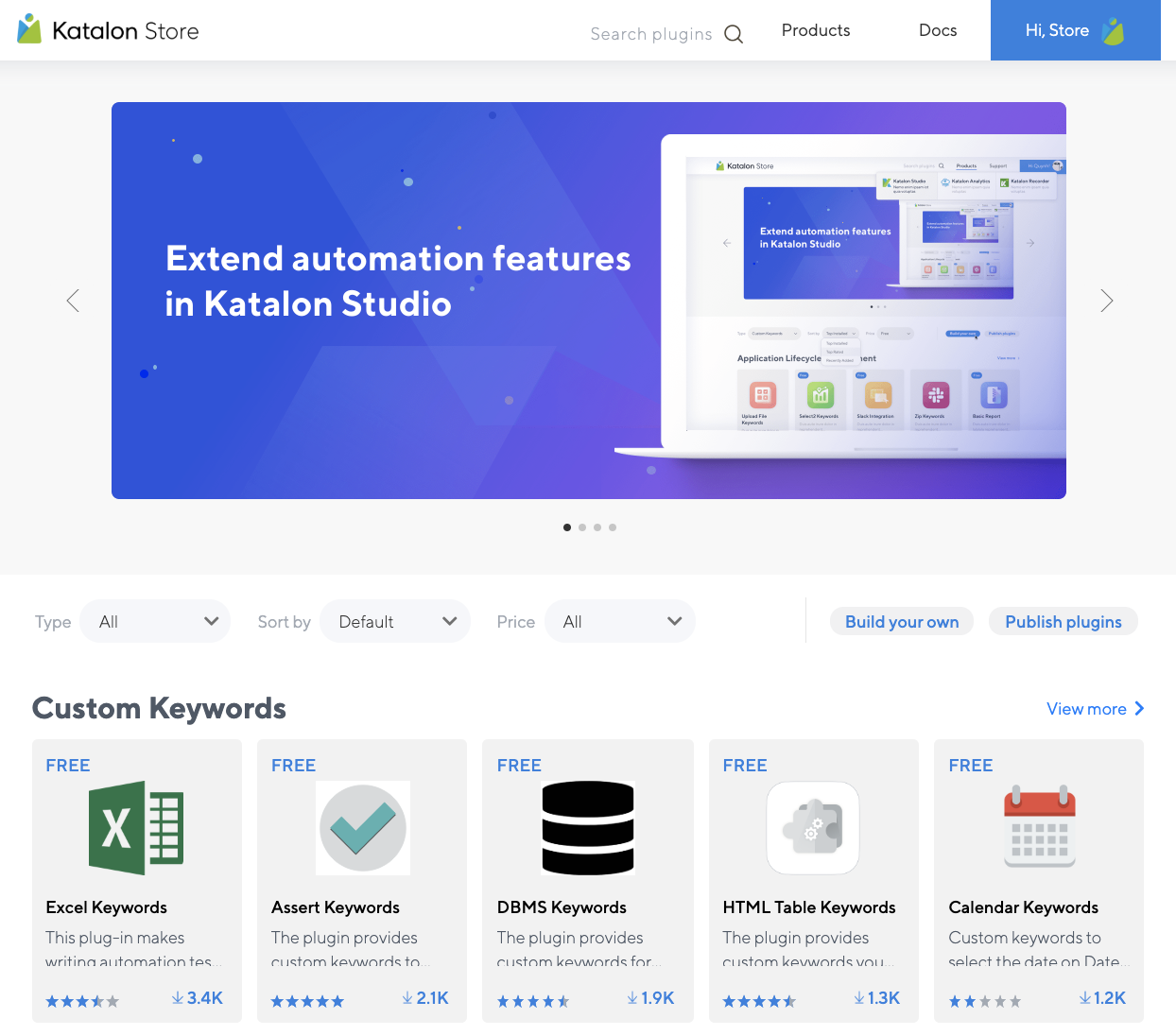Open the HTML Table Keywords puzzle icon
The image size is (1176, 1036).
813,827
